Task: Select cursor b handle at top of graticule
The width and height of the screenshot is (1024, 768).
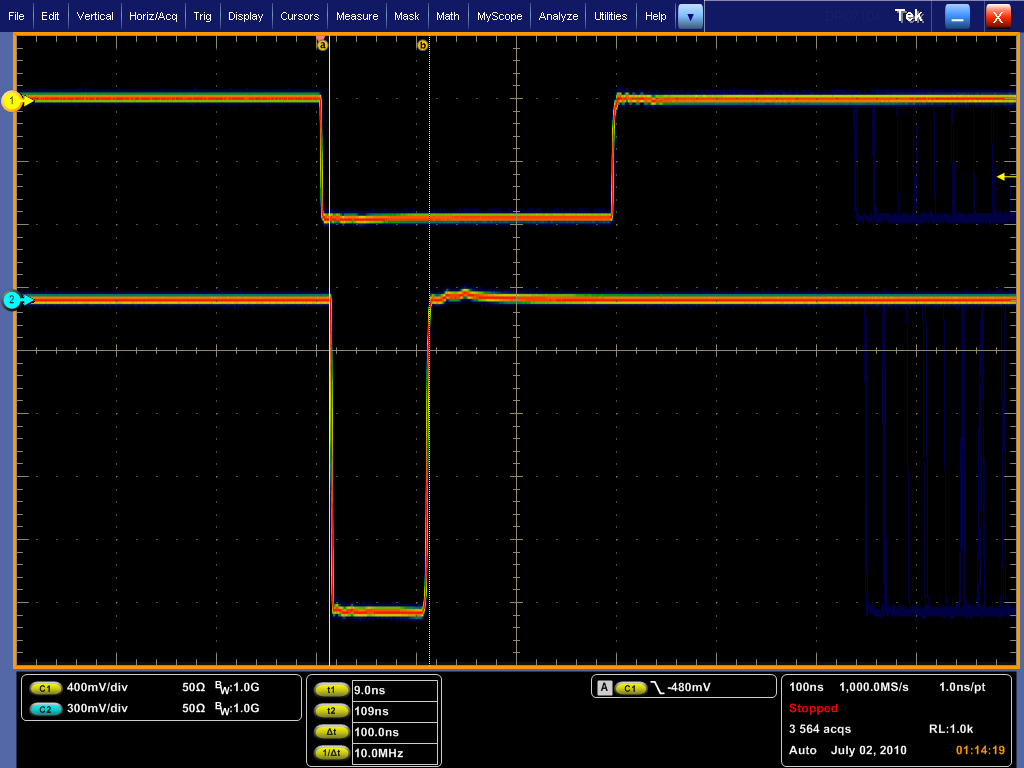Action: [x=422, y=45]
